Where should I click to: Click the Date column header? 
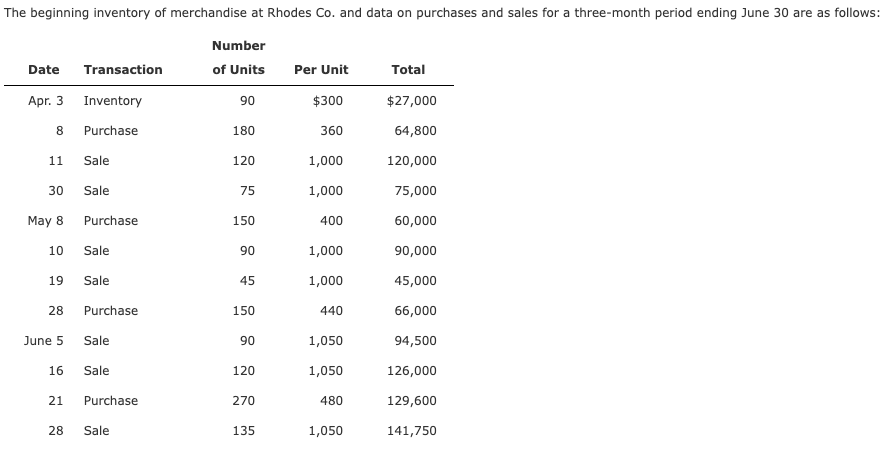[43, 69]
